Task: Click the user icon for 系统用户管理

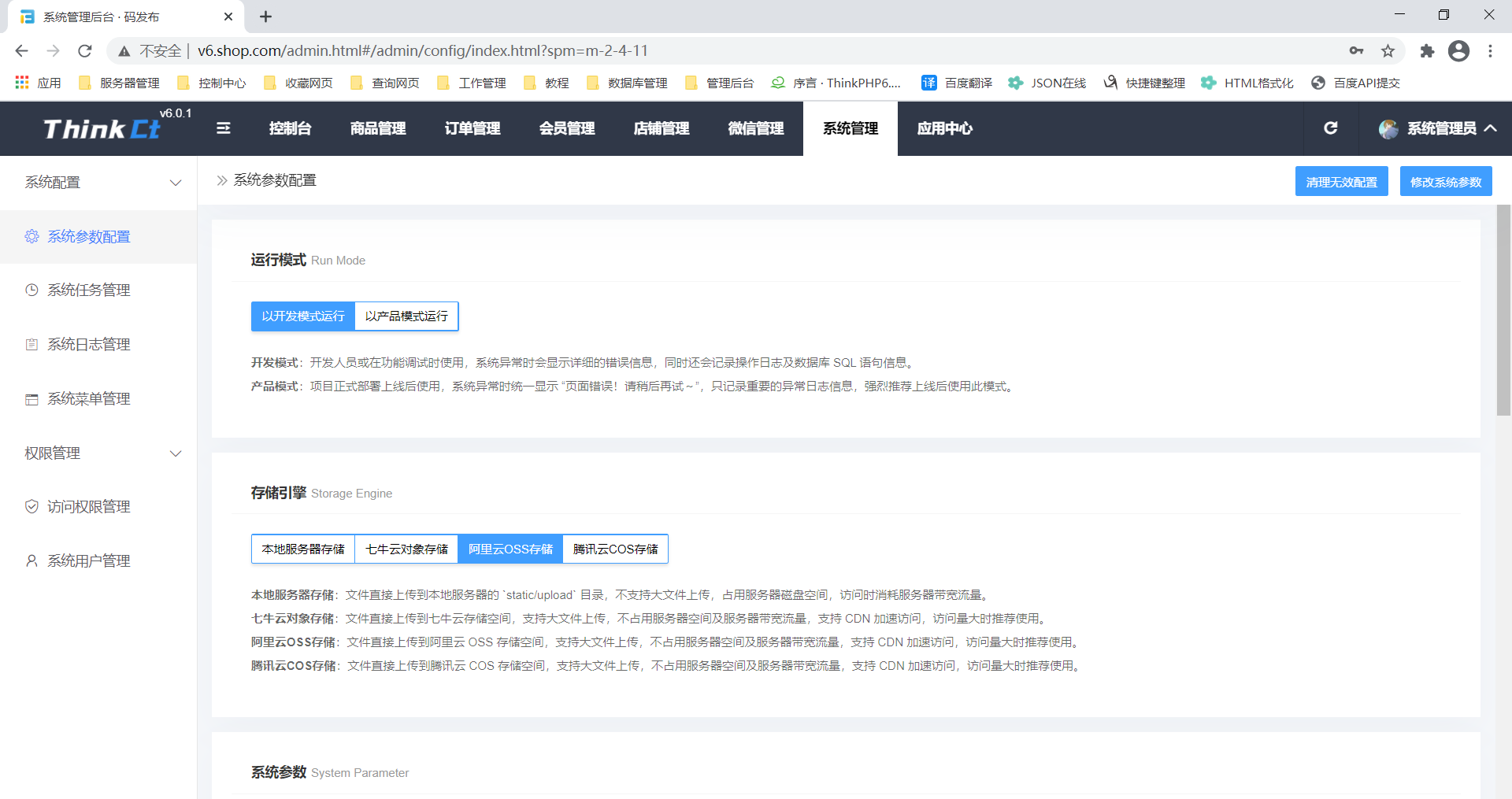Action: point(31,560)
